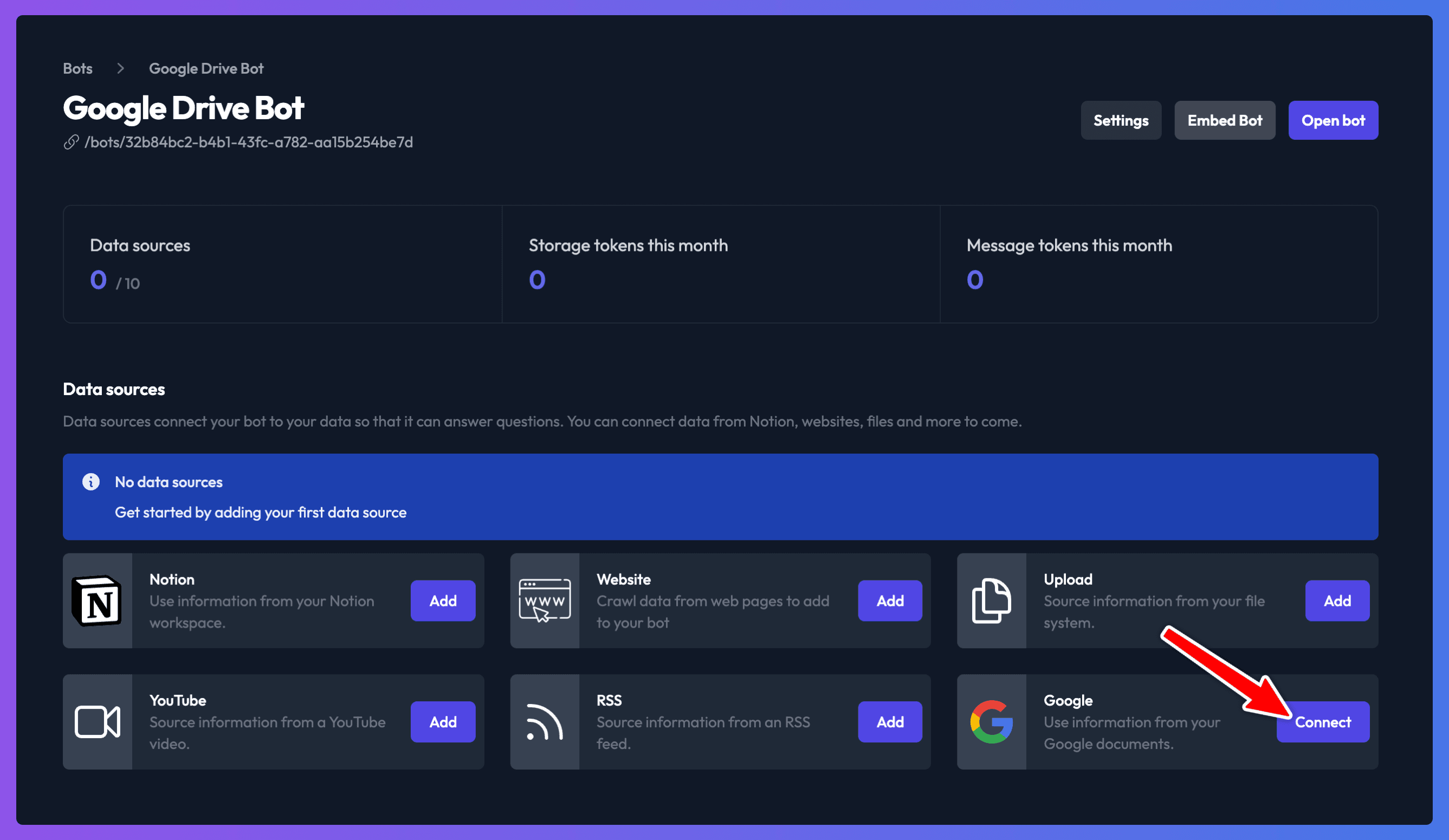Viewport: 1449px width, 840px height.
Task: Add a Notion data source
Action: coord(443,601)
